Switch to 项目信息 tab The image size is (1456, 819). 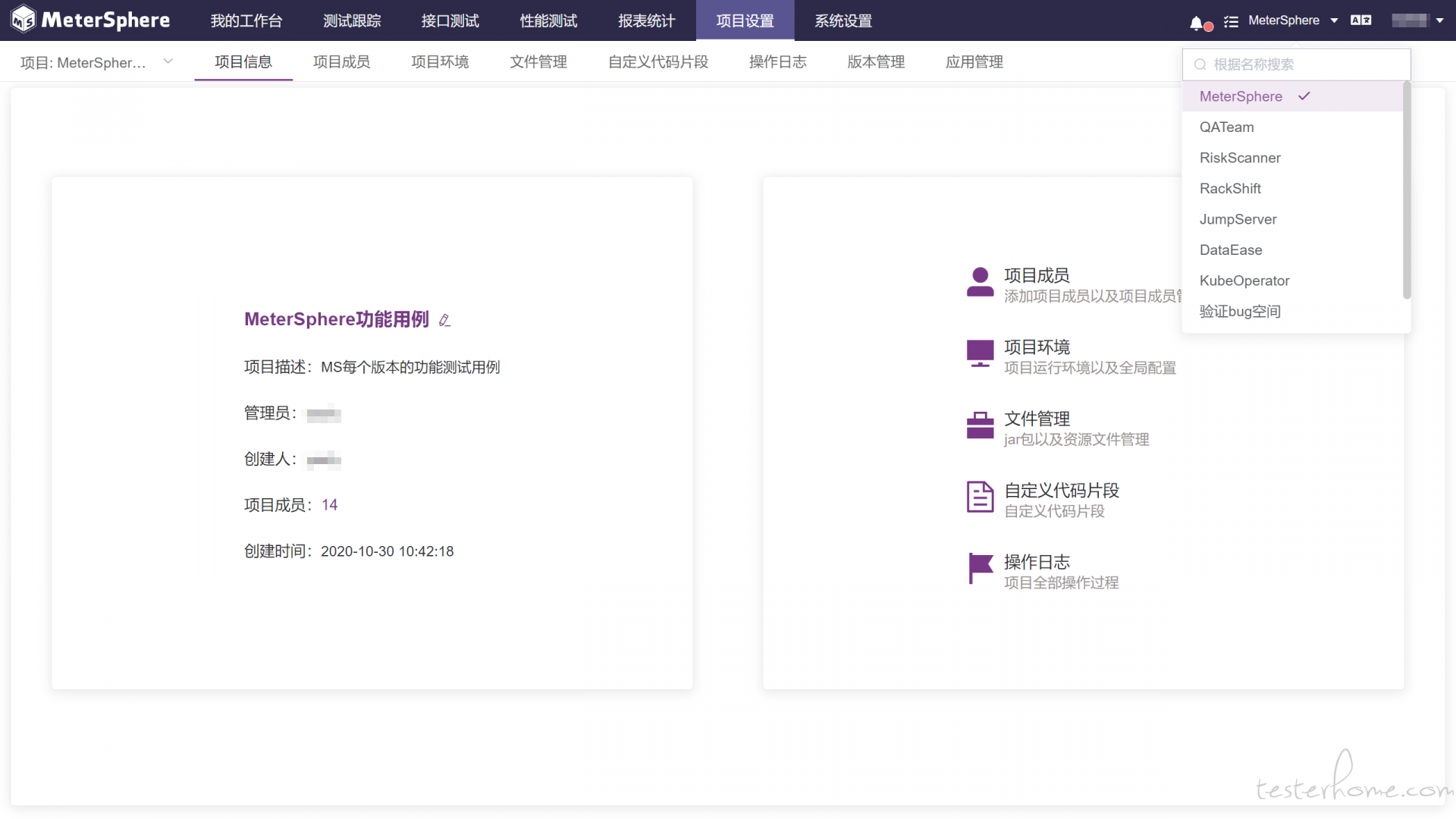point(243,61)
